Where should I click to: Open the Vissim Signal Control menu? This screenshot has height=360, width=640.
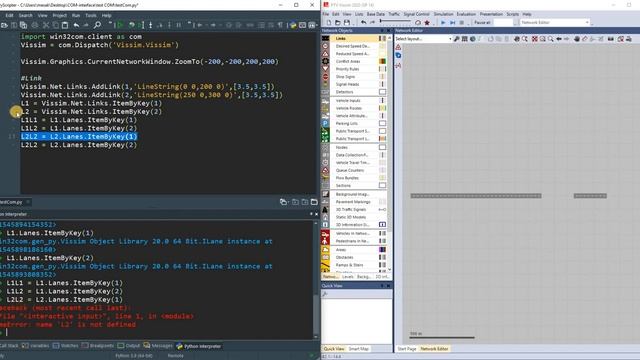(416, 14)
